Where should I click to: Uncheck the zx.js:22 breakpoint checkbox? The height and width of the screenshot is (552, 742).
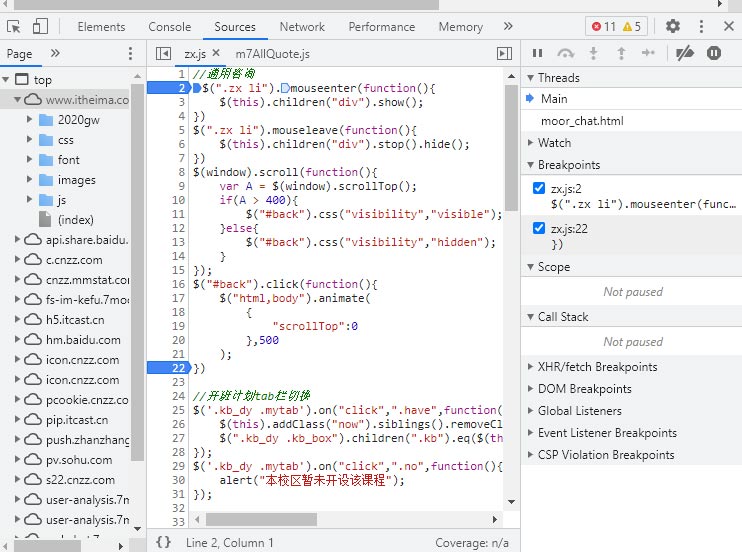click(x=539, y=228)
